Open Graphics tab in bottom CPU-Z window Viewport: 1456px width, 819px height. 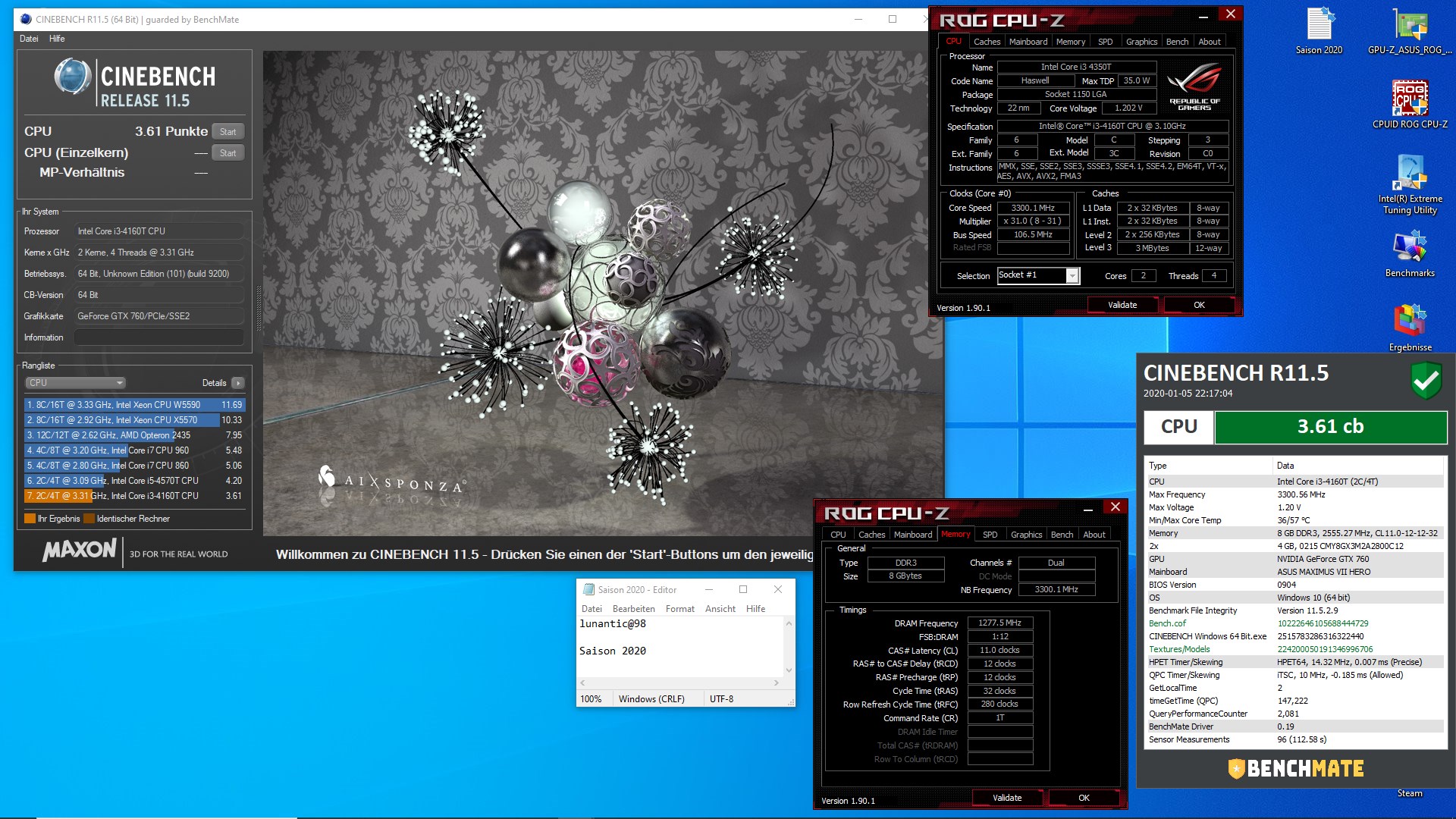[1026, 535]
